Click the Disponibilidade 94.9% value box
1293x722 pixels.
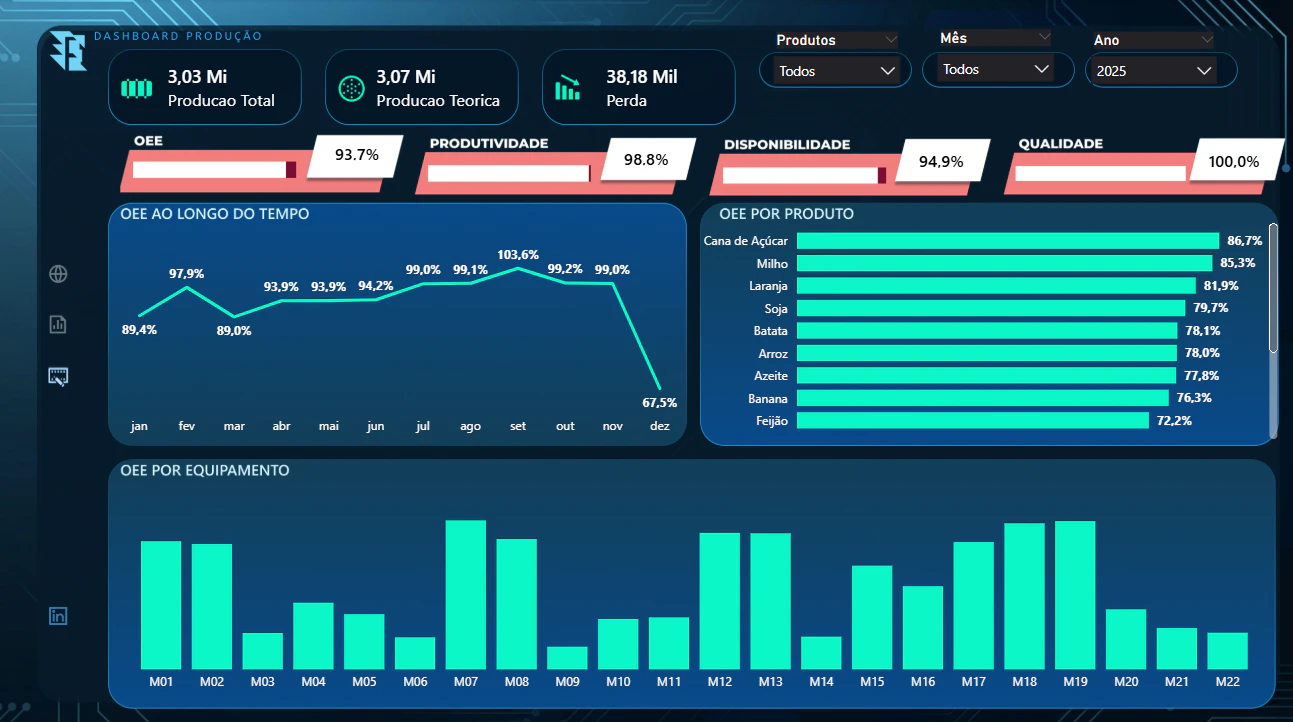(x=941, y=161)
